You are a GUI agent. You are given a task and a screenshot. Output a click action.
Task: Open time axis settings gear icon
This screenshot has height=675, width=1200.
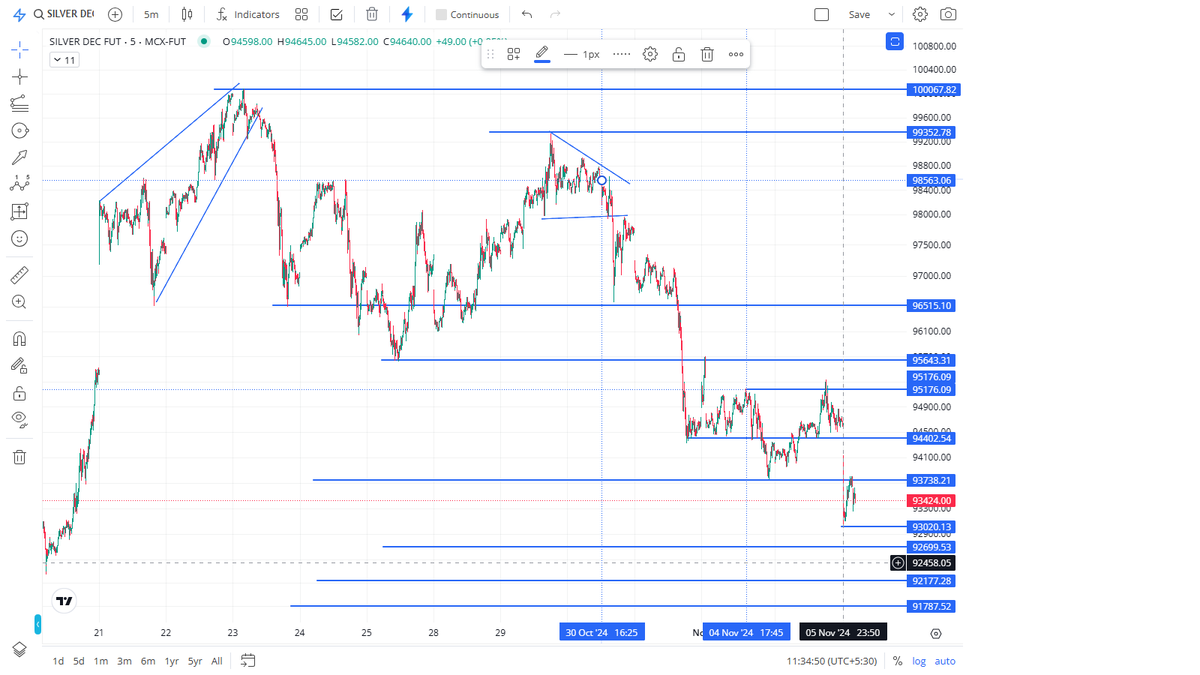(936, 634)
